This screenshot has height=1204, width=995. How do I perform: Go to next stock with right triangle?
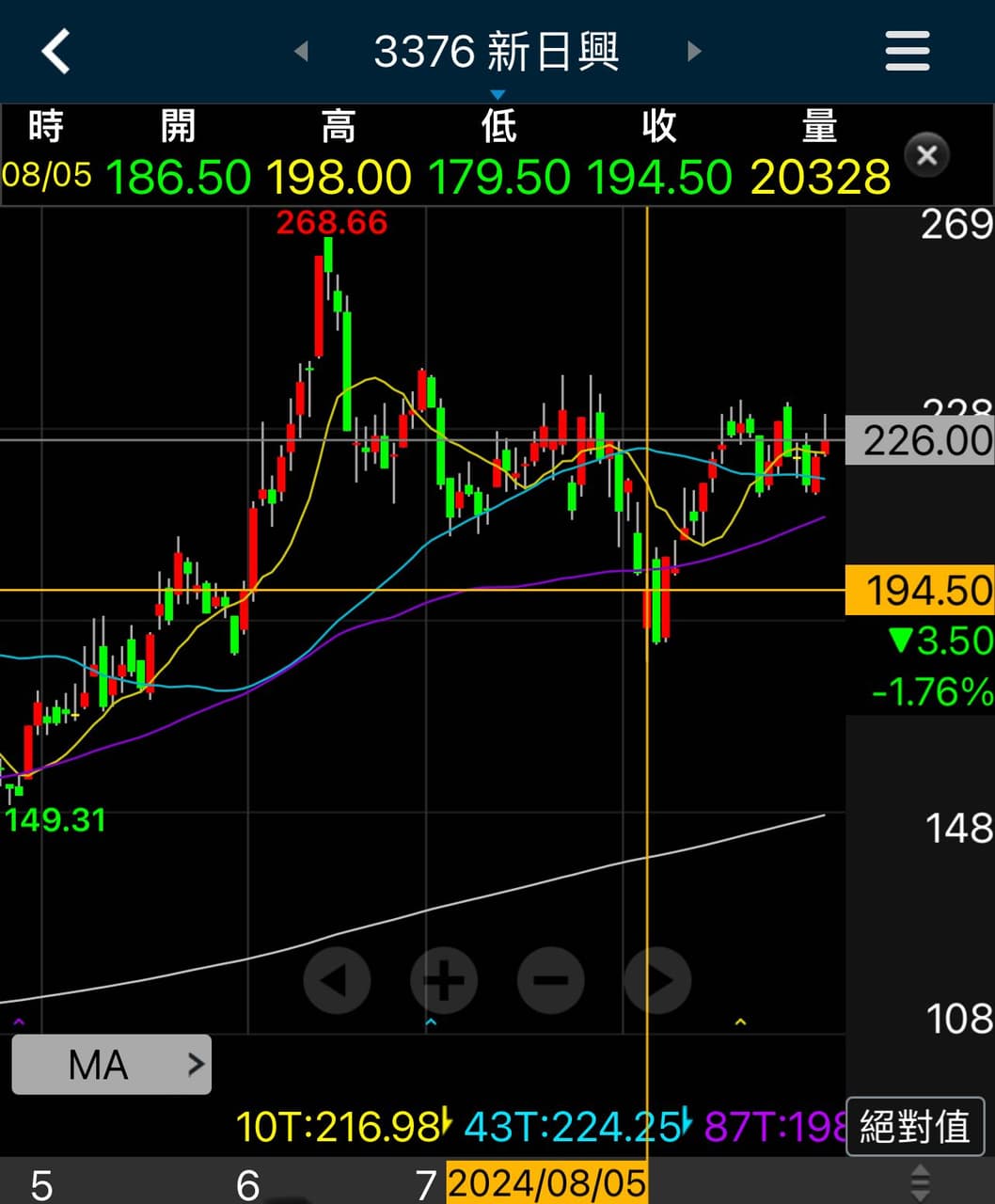(694, 51)
